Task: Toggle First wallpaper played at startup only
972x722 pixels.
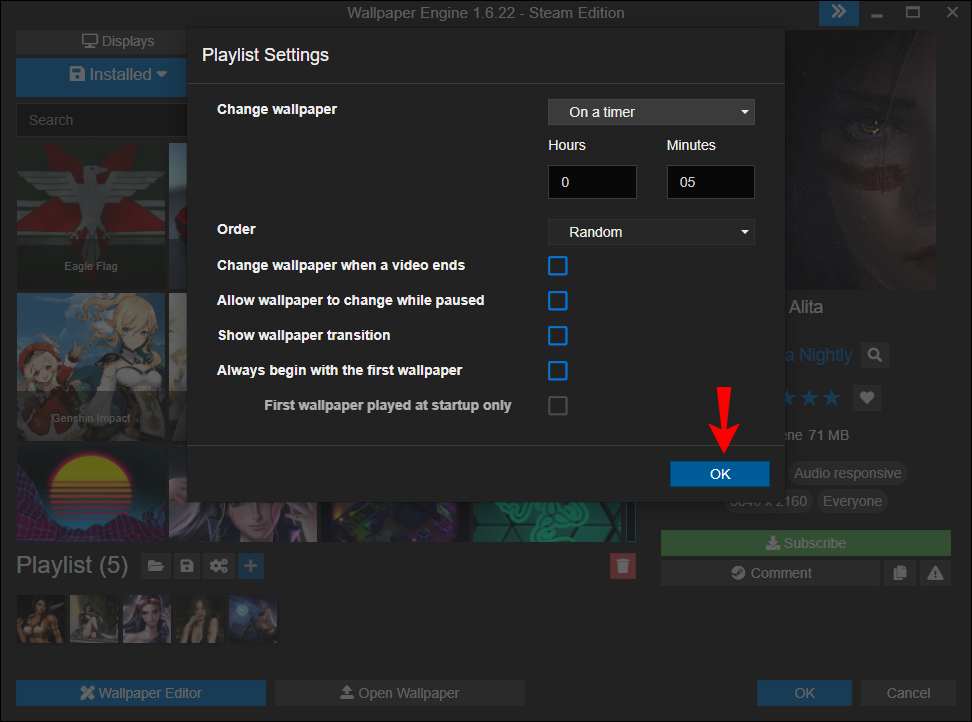Action: [x=558, y=406]
